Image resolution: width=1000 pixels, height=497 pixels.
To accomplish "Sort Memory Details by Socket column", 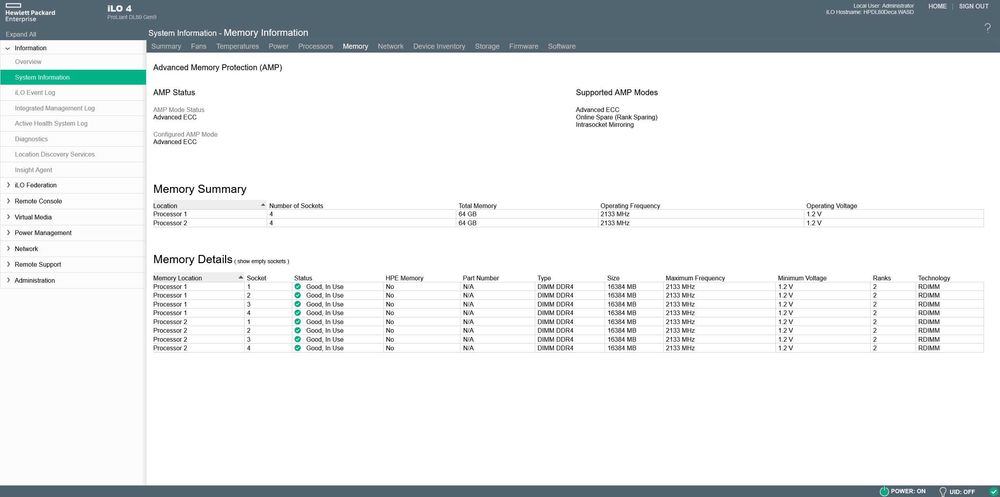I will [256, 278].
